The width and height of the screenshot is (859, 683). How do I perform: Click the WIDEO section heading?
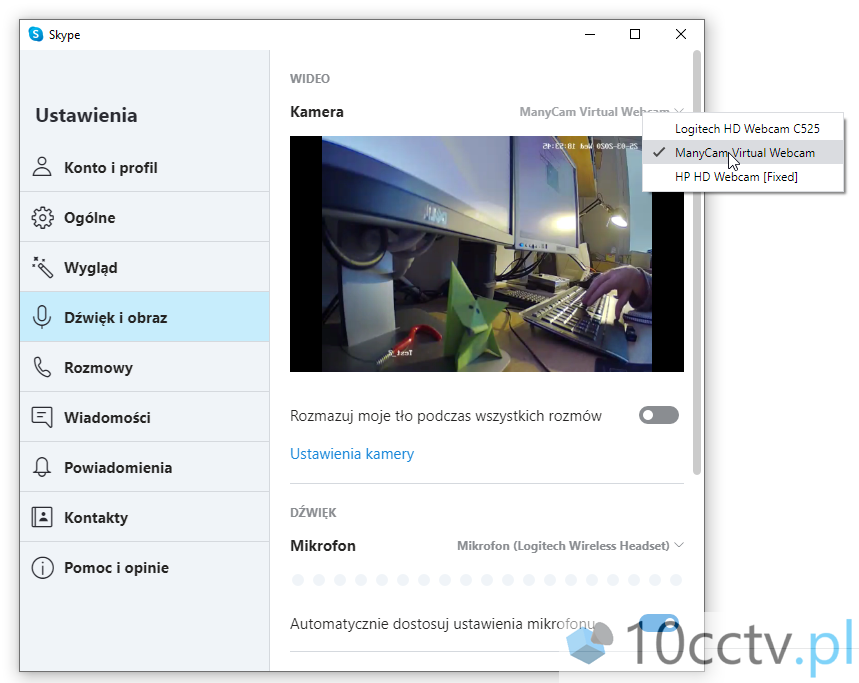point(310,79)
